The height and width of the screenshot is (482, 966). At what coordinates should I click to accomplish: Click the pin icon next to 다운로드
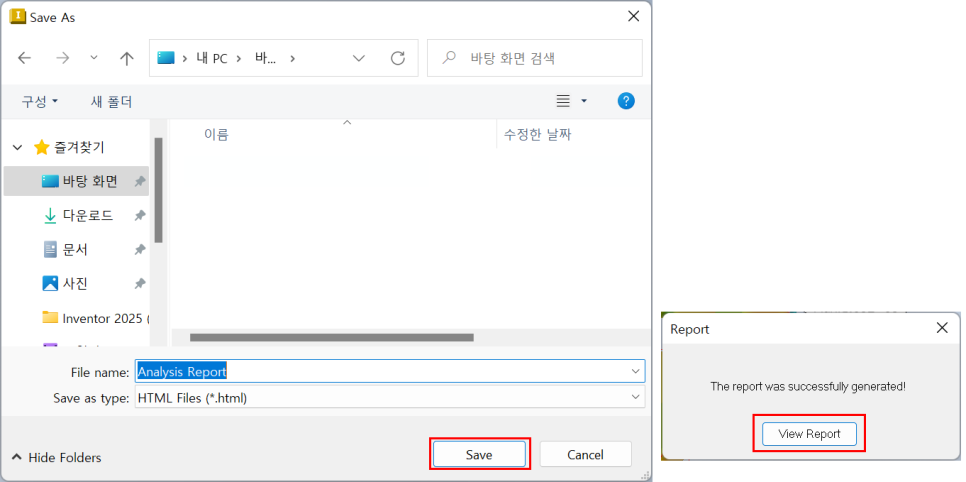[140, 215]
